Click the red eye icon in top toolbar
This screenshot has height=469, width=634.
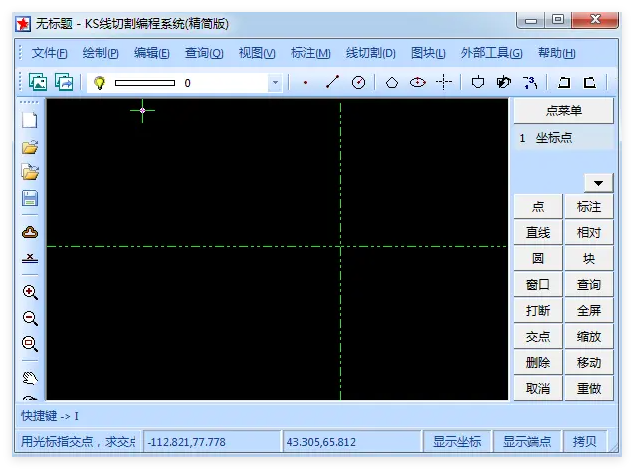point(418,83)
